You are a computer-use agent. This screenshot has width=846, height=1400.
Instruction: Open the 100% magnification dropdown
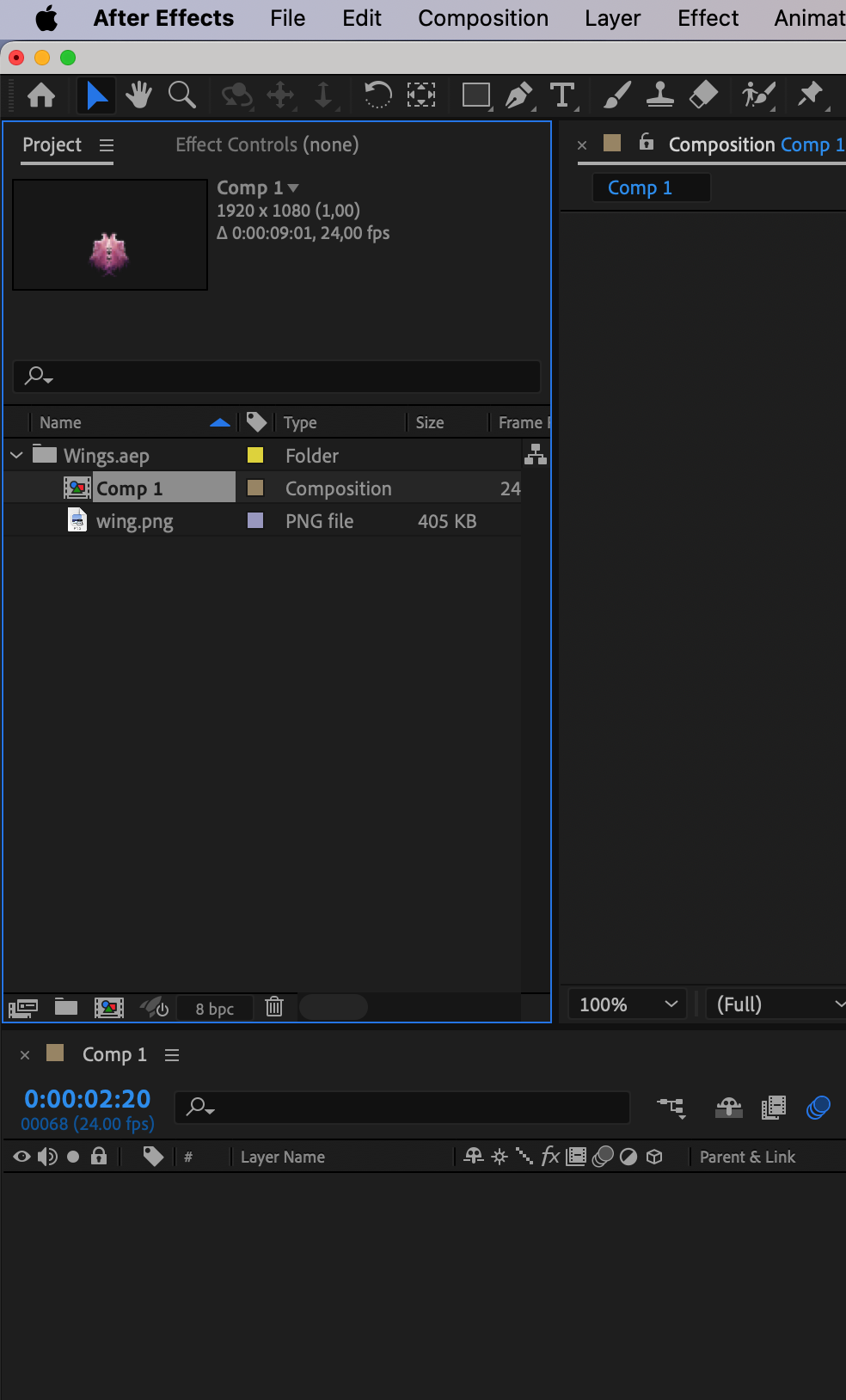(x=628, y=1004)
